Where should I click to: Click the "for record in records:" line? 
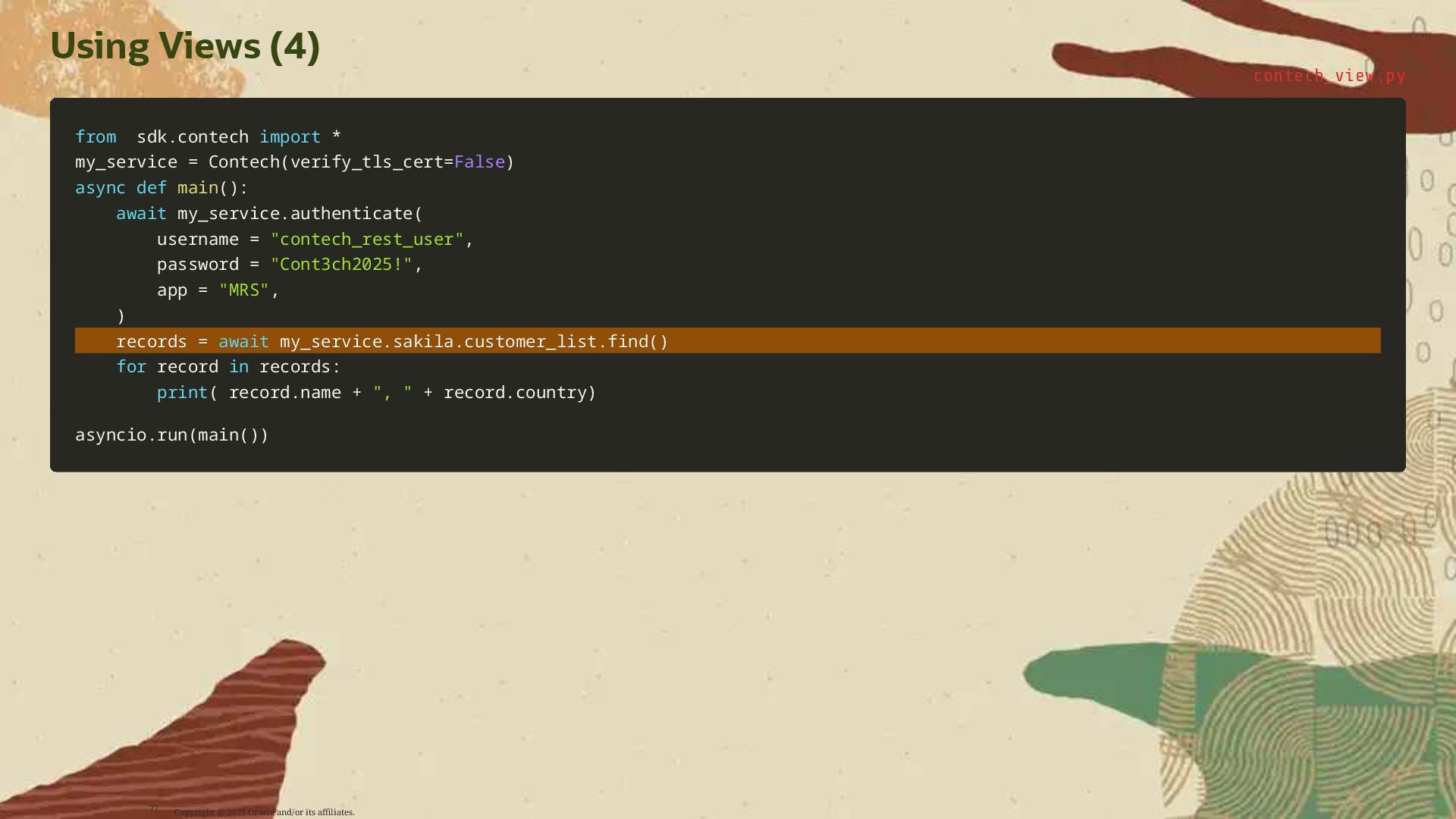coord(228,367)
